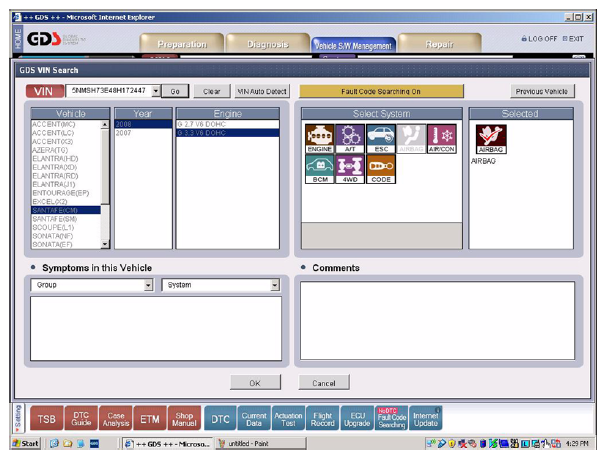Select SANTAFE(SM) in Vehicle list
The width and height of the screenshot is (606, 459).
point(66,219)
